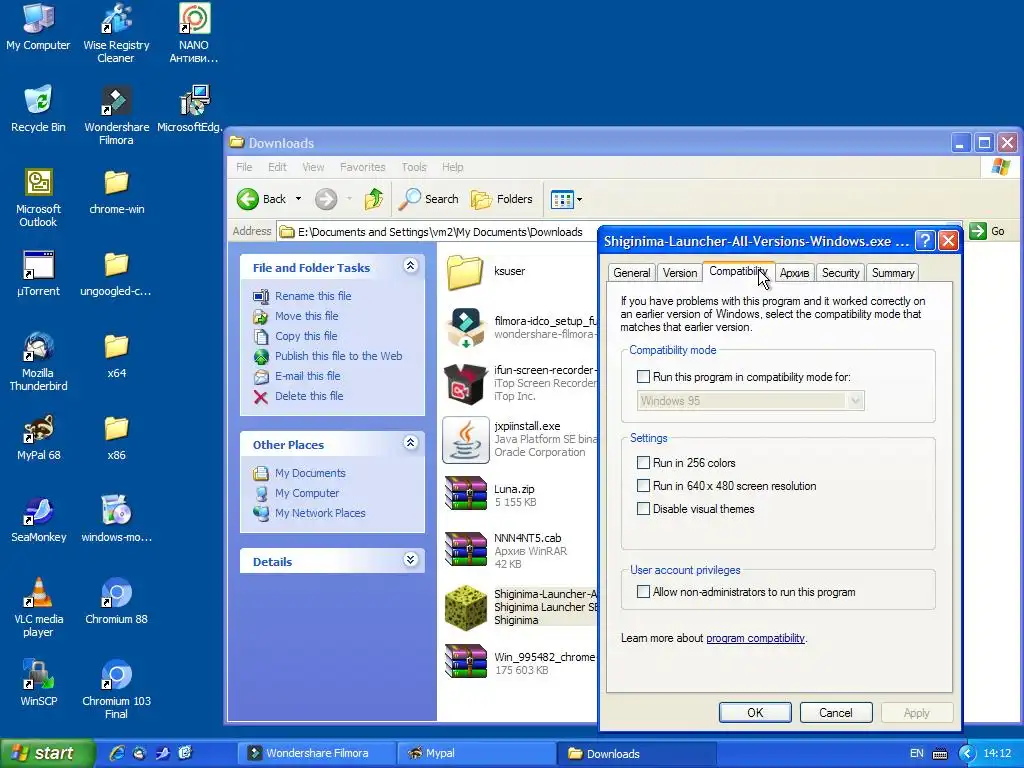Select VLC media player desktop icon
Viewport: 1024px width, 768px height.
click(38, 607)
